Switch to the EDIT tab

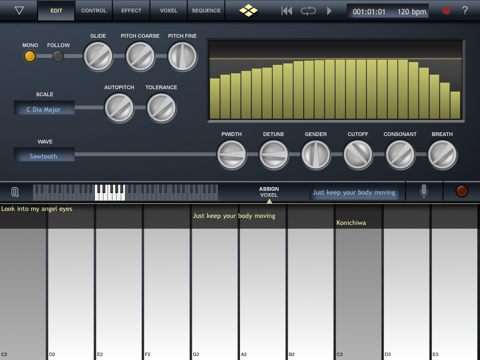[x=56, y=11]
